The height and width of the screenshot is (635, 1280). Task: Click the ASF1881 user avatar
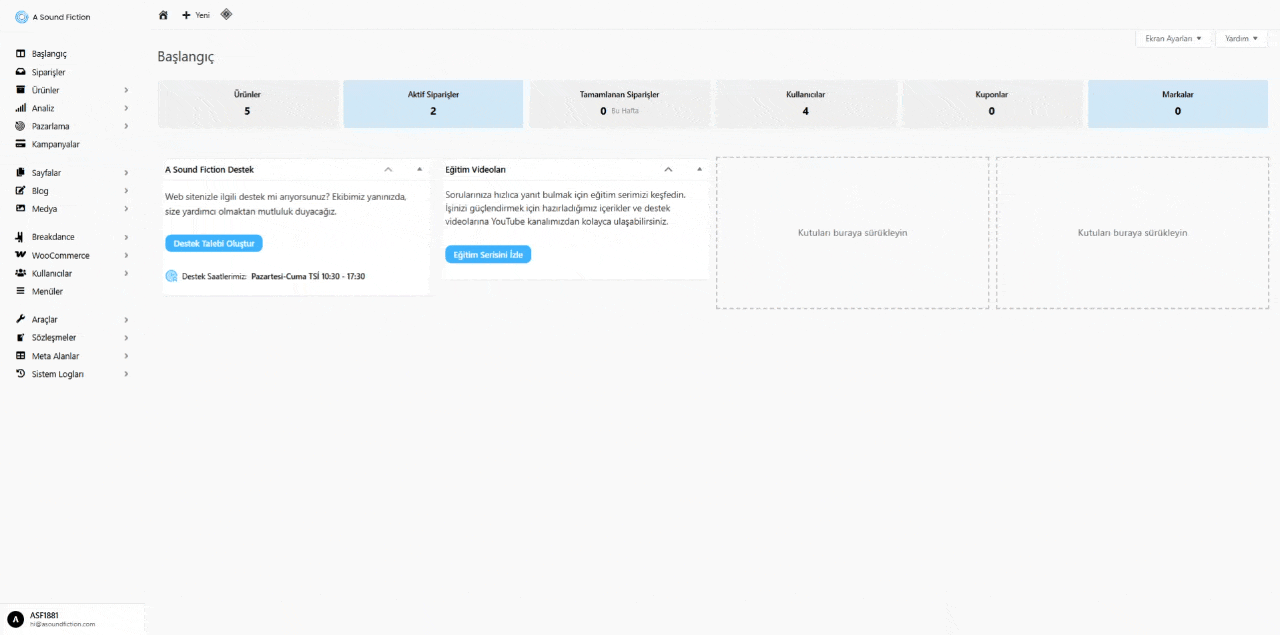(15, 618)
